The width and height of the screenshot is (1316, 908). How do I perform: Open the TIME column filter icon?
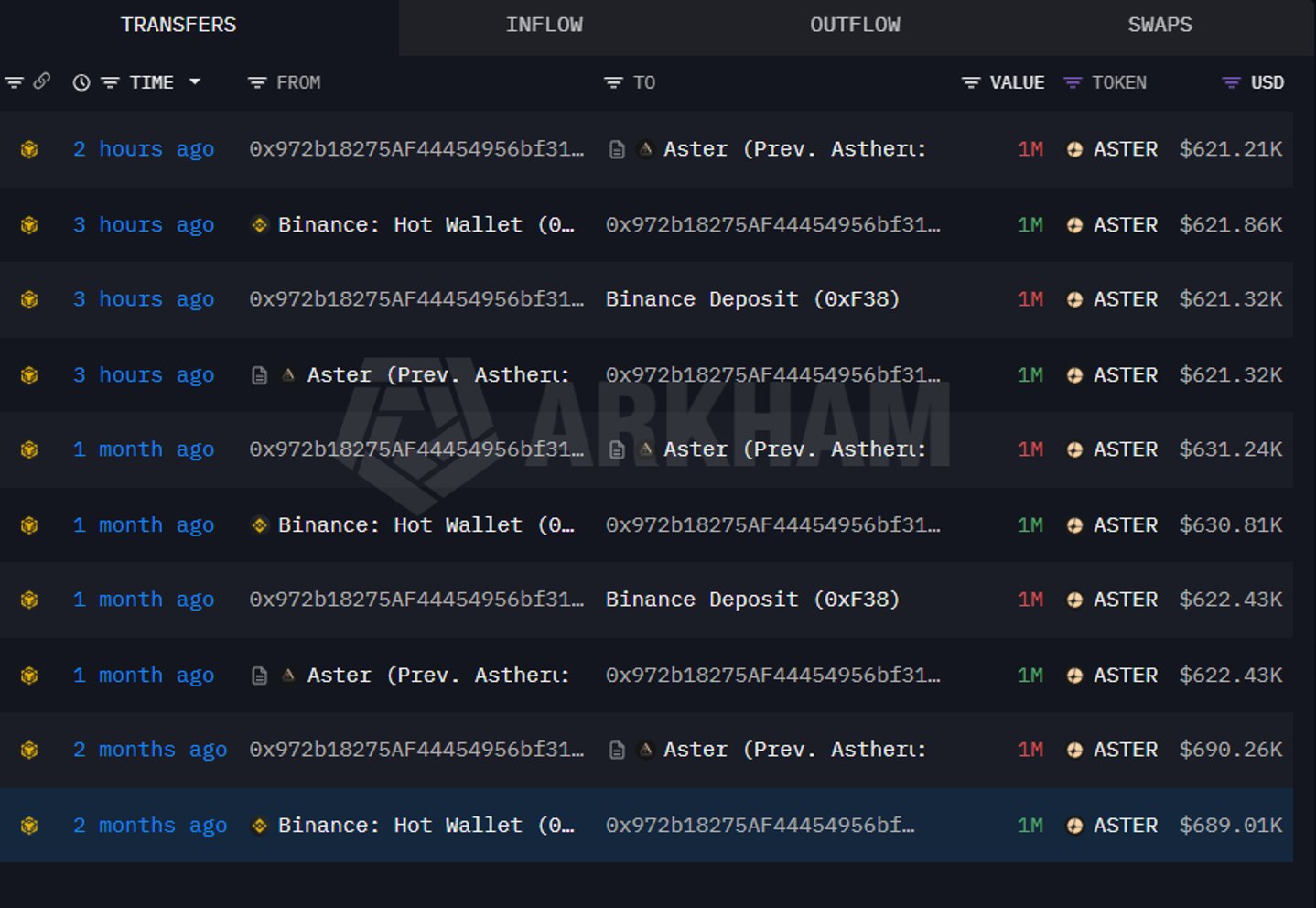[110, 82]
